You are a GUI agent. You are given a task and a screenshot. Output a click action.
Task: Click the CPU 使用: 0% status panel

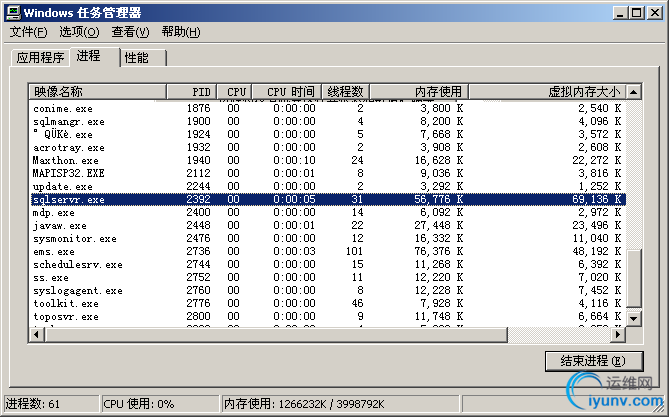[160, 404]
